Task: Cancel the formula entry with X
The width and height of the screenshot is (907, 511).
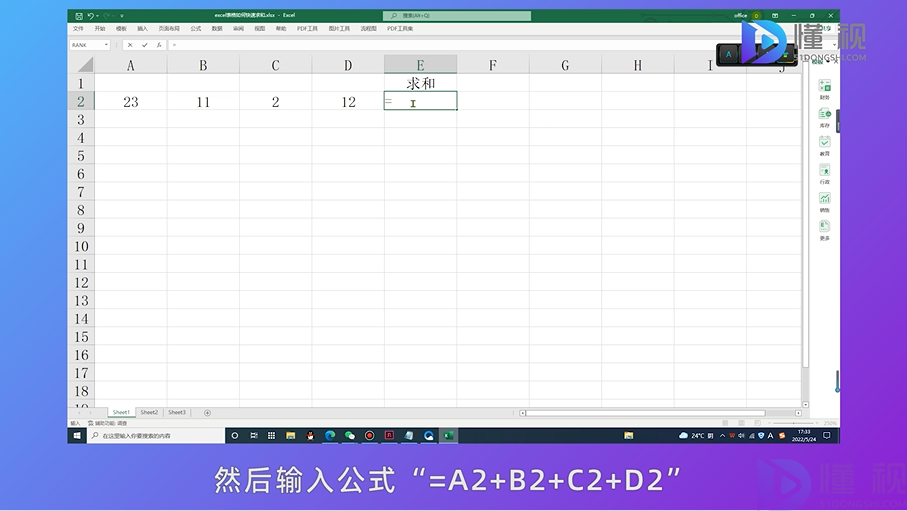Action: coord(130,45)
